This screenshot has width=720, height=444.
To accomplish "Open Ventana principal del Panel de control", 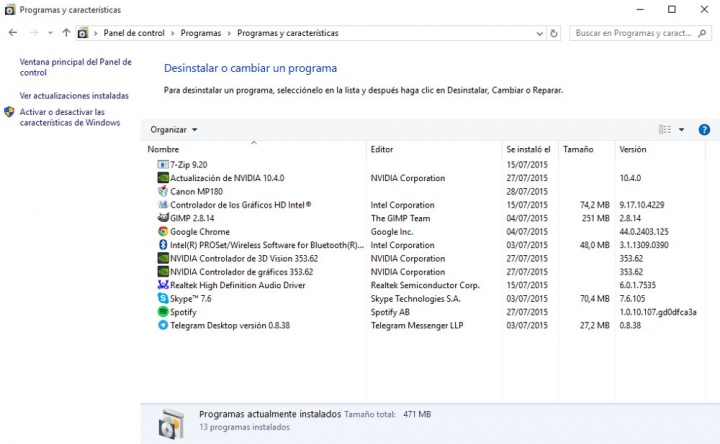I will [75, 67].
